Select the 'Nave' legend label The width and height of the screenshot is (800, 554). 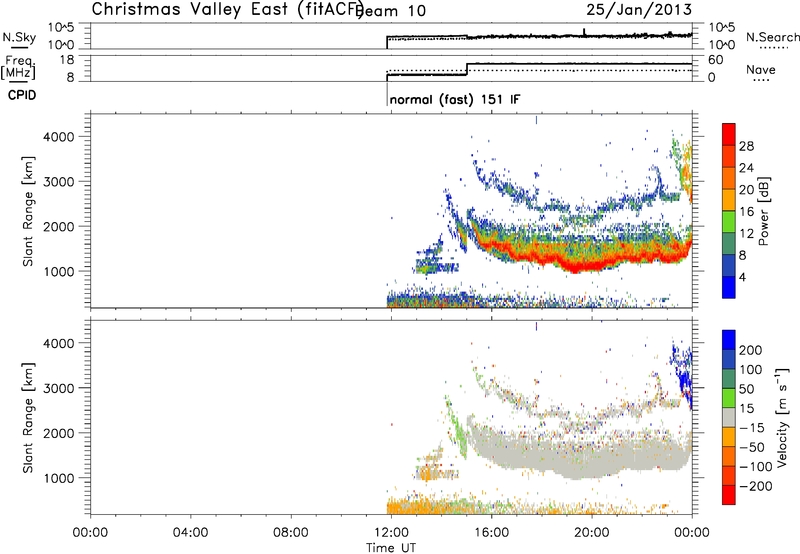tap(760, 69)
